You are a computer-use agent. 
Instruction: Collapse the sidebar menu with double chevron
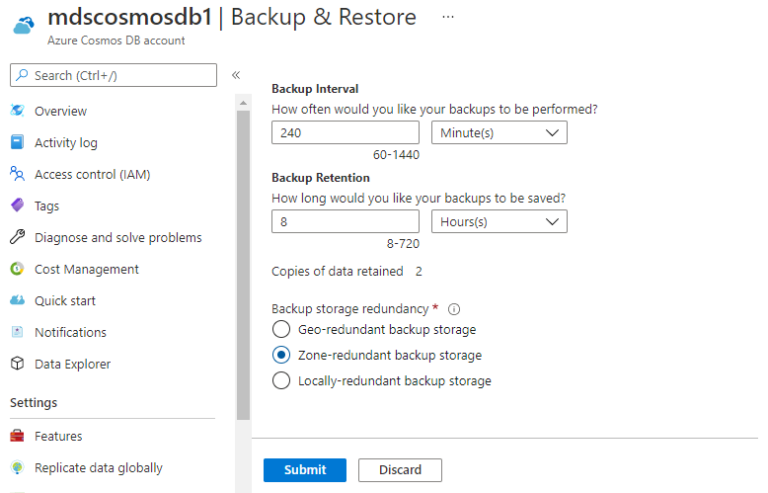(236, 75)
